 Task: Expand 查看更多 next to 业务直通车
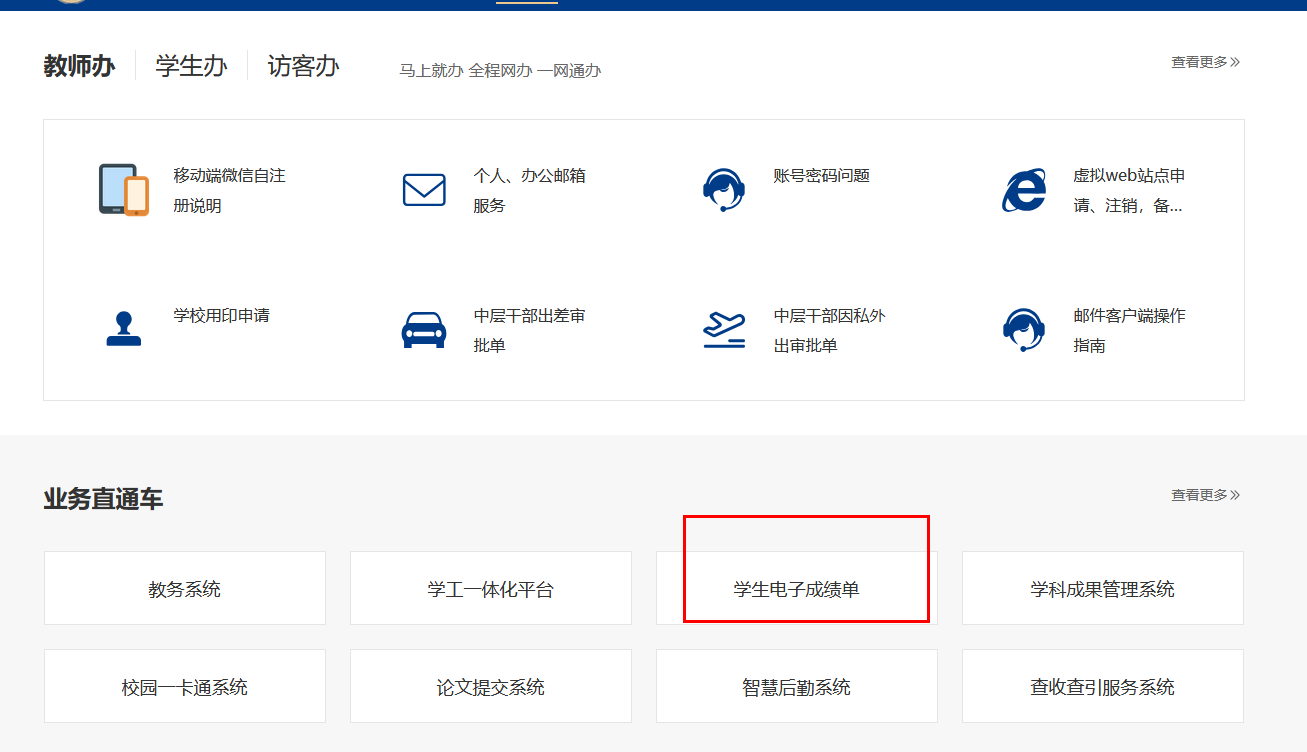coord(1205,495)
